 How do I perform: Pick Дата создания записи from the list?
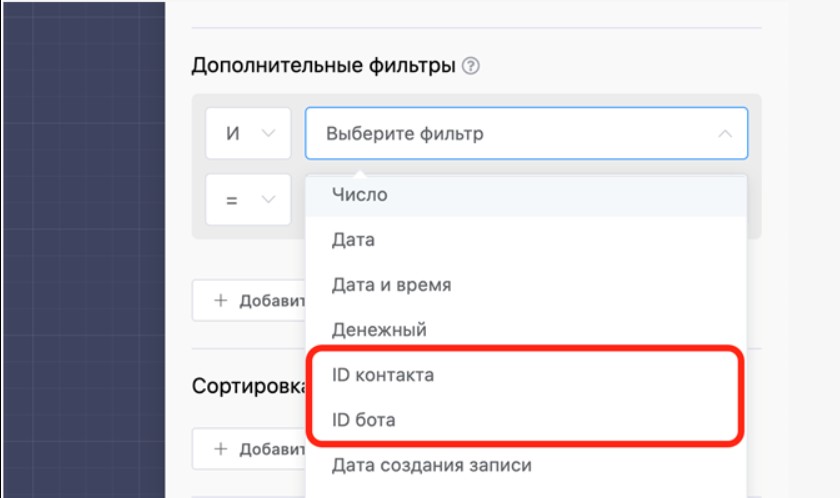pyautogui.click(x=431, y=465)
